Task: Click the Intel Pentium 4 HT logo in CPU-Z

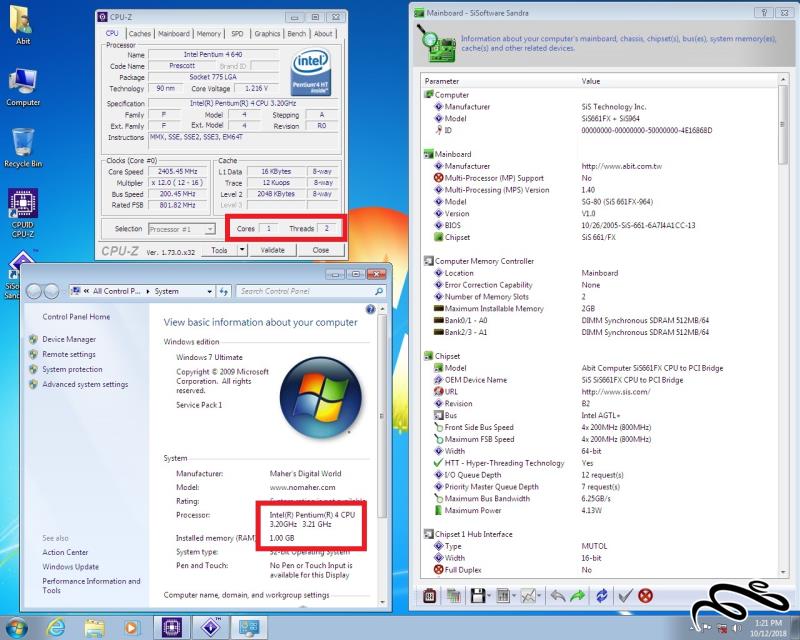Action: point(311,74)
